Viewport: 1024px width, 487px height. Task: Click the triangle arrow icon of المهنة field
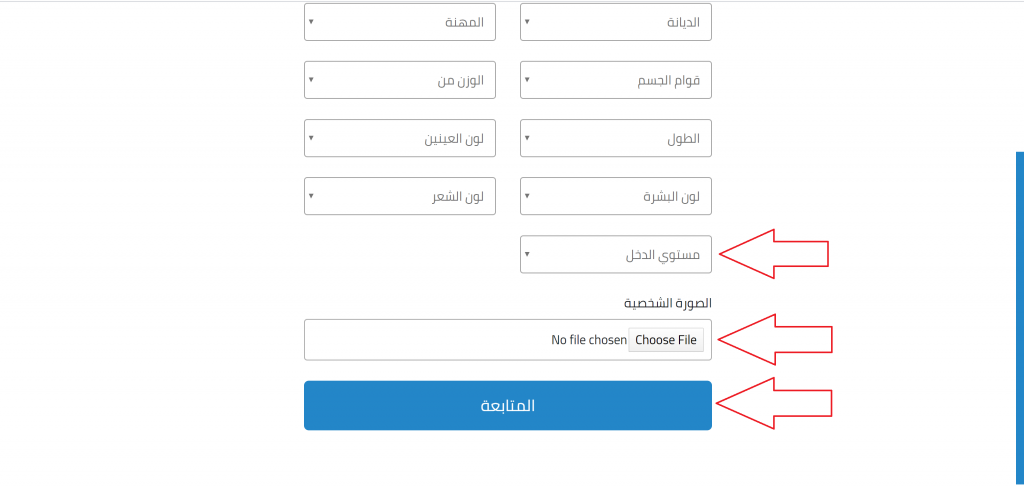coord(312,21)
